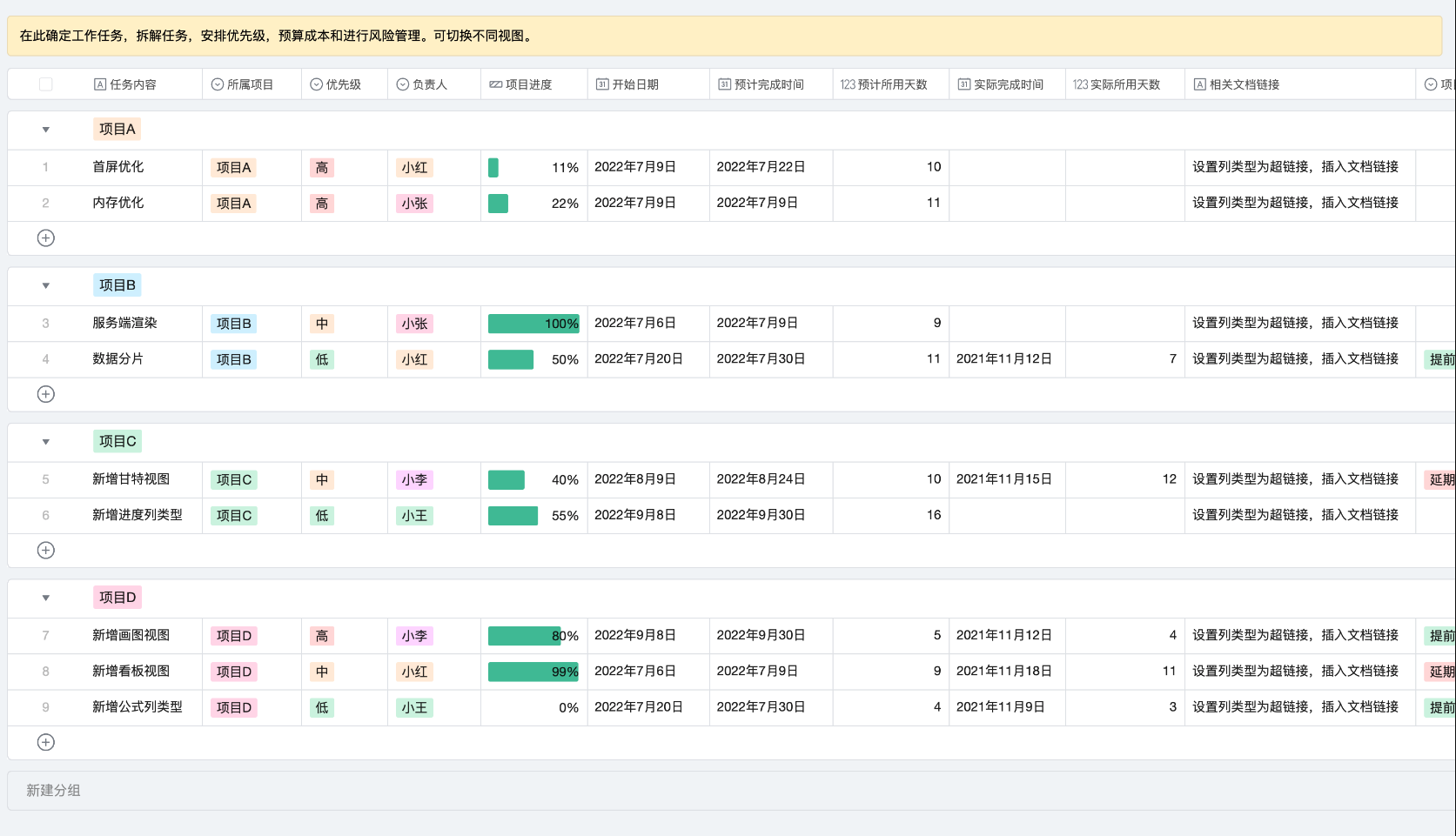This screenshot has width=1456, height=836.
Task: Select the 优先级 column header
Action: [345, 84]
